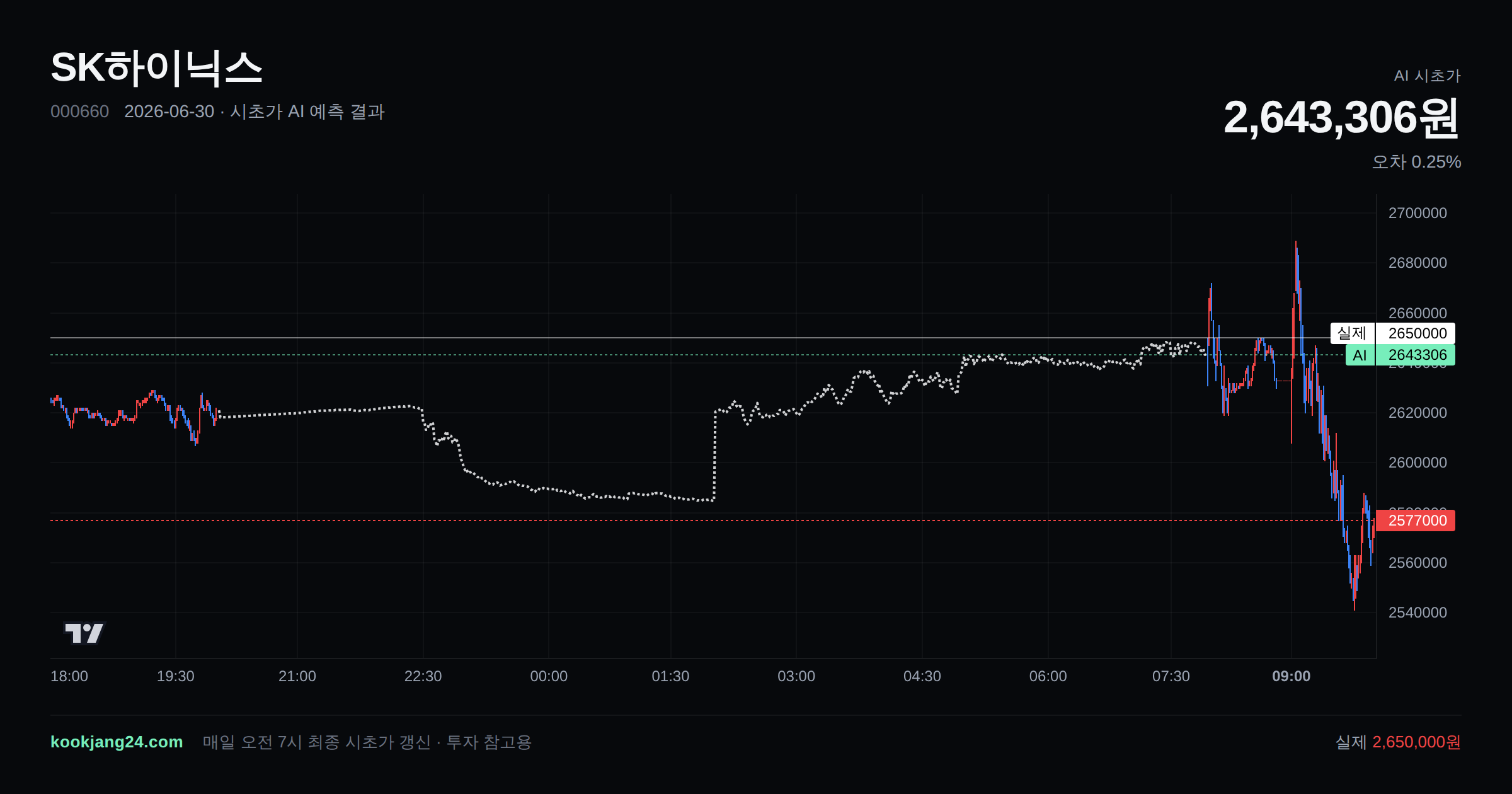Click the 오차 0.25% error text

[x=1416, y=162]
